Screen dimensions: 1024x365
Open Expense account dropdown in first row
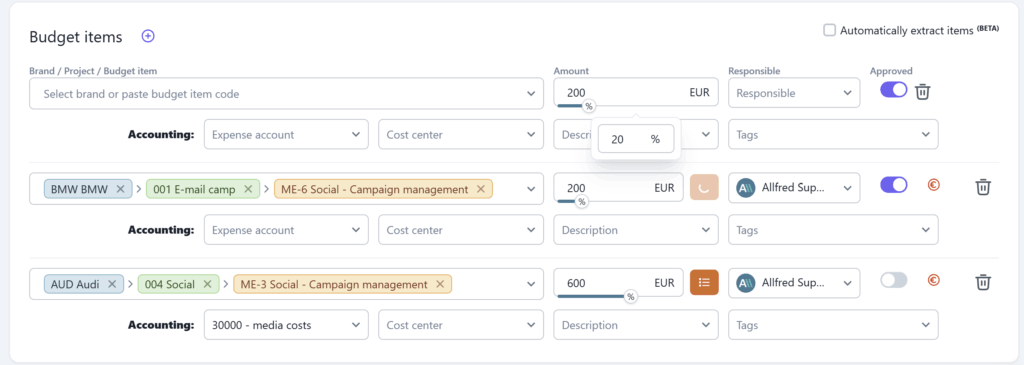click(x=287, y=135)
